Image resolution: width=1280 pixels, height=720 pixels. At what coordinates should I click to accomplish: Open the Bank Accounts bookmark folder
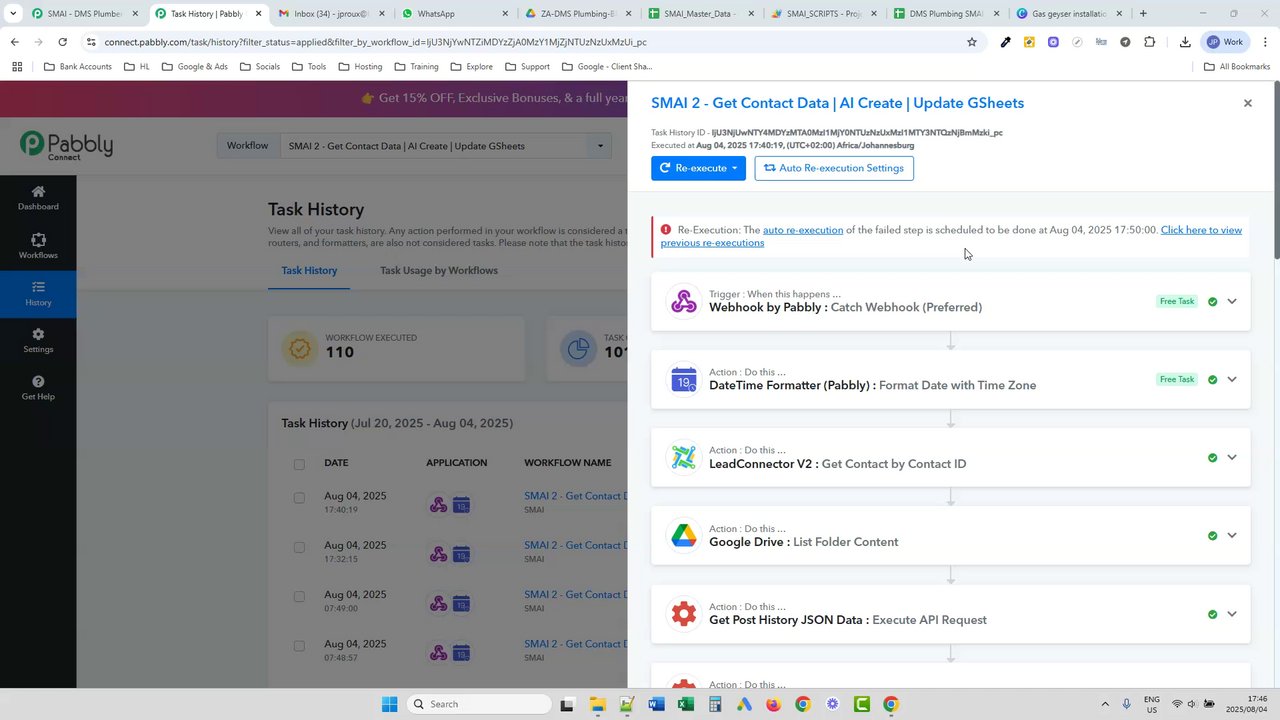point(78,67)
